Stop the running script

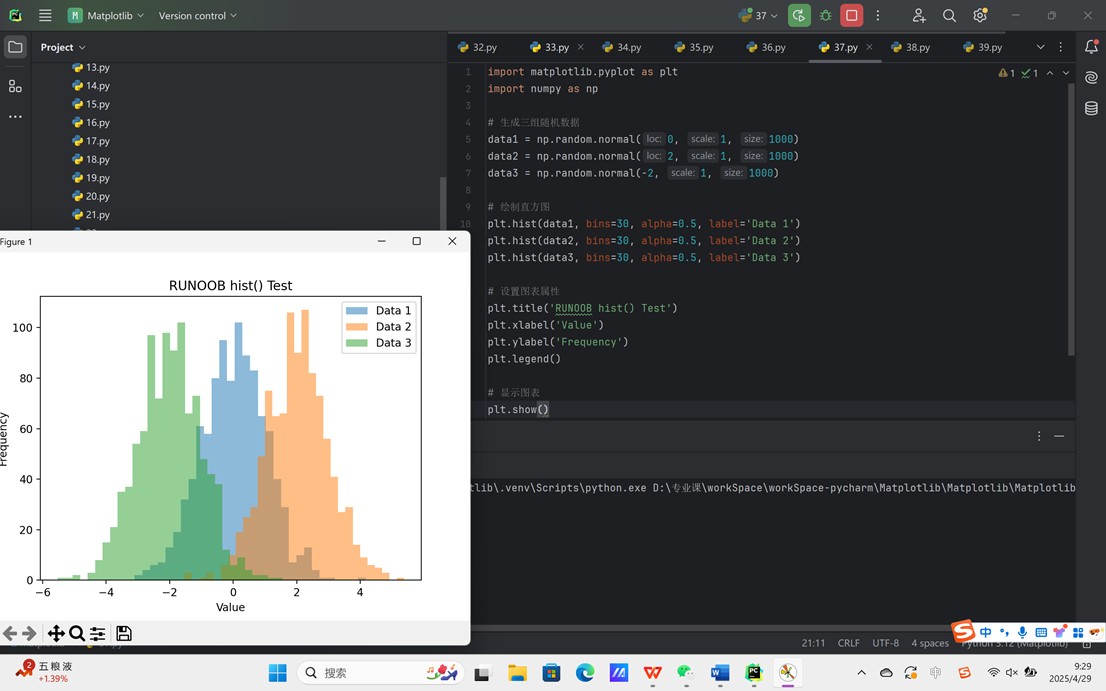click(852, 15)
